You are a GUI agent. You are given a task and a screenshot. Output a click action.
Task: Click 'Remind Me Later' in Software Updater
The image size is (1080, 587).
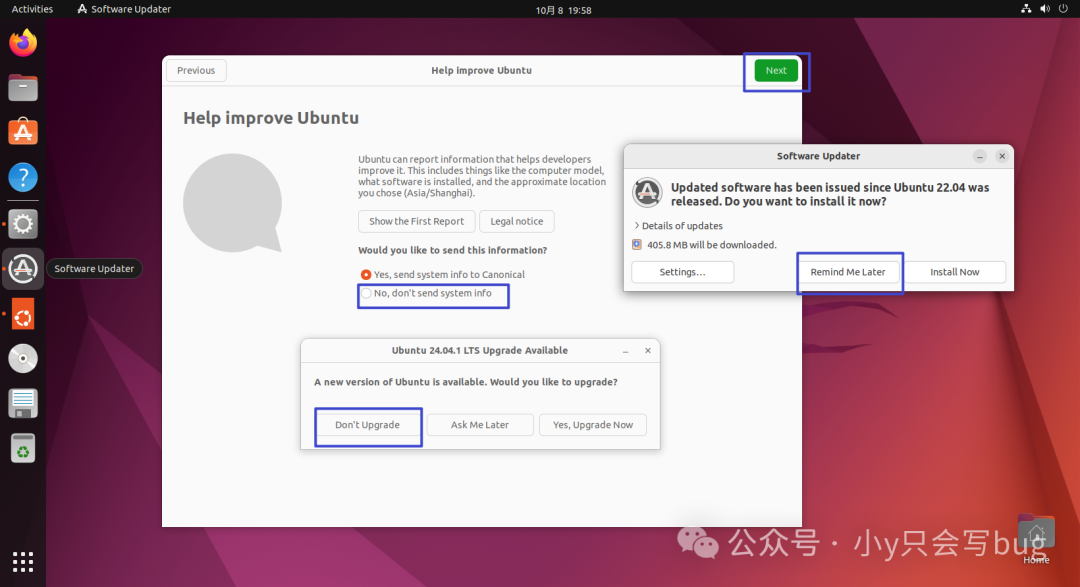point(849,271)
